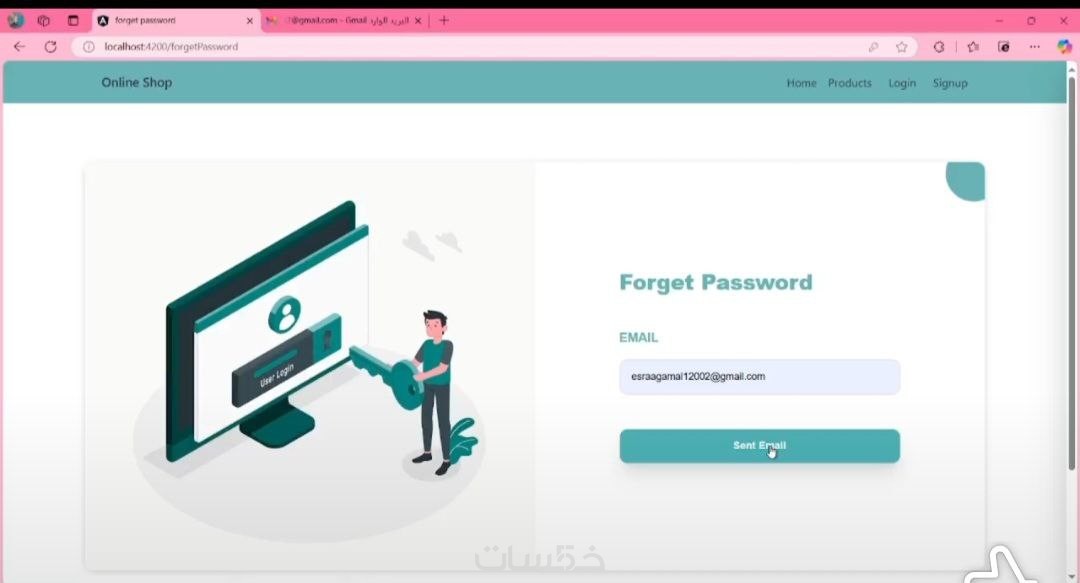1080x583 pixels.
Task: Open Products page from navbar
Action: click(x=849, y=83)
